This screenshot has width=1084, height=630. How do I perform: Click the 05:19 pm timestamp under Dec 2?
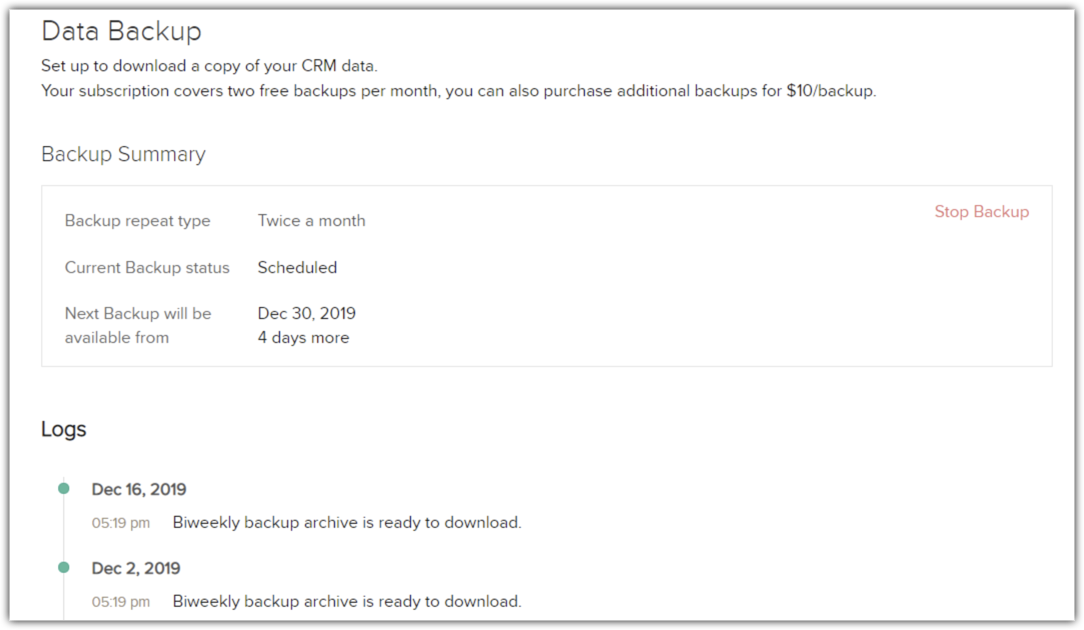tap(120, 602)
